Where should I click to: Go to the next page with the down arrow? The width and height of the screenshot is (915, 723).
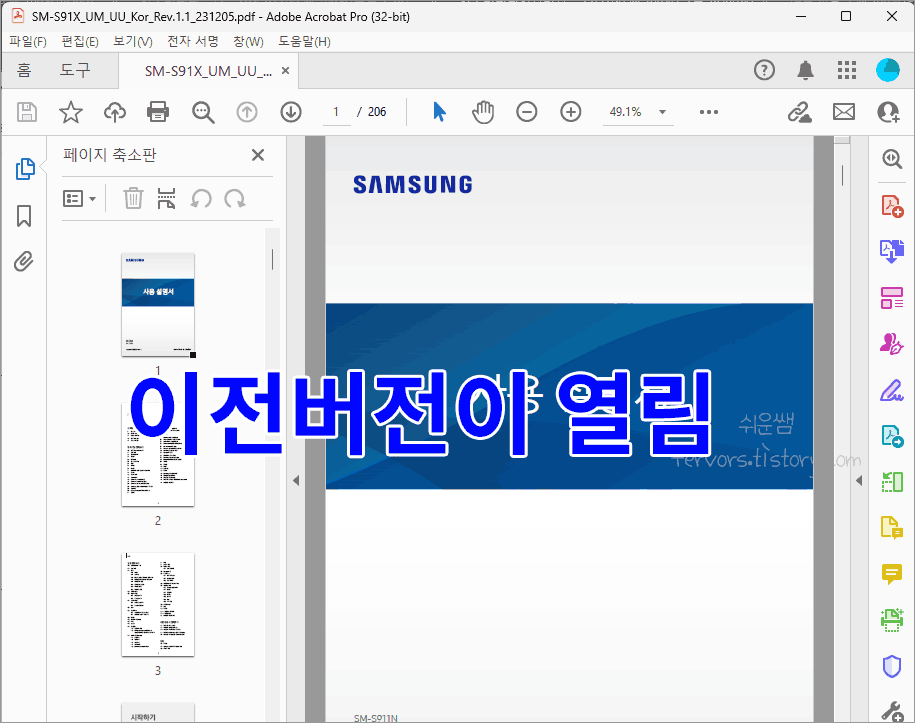click(x=290, y=111)
